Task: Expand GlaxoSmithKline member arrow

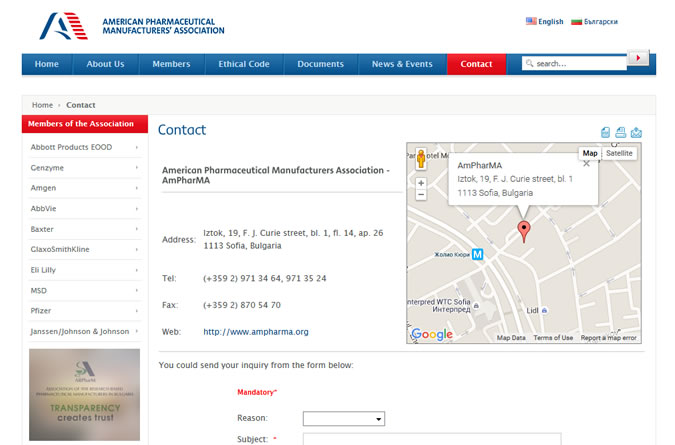Action: tap(136, 250)
